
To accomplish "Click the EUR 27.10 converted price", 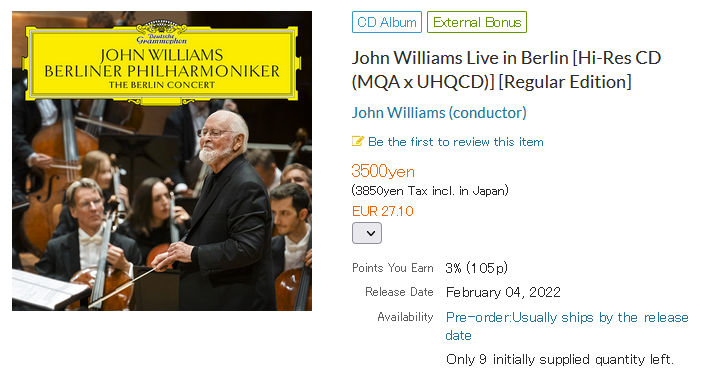I will click(x=383, y=211).
